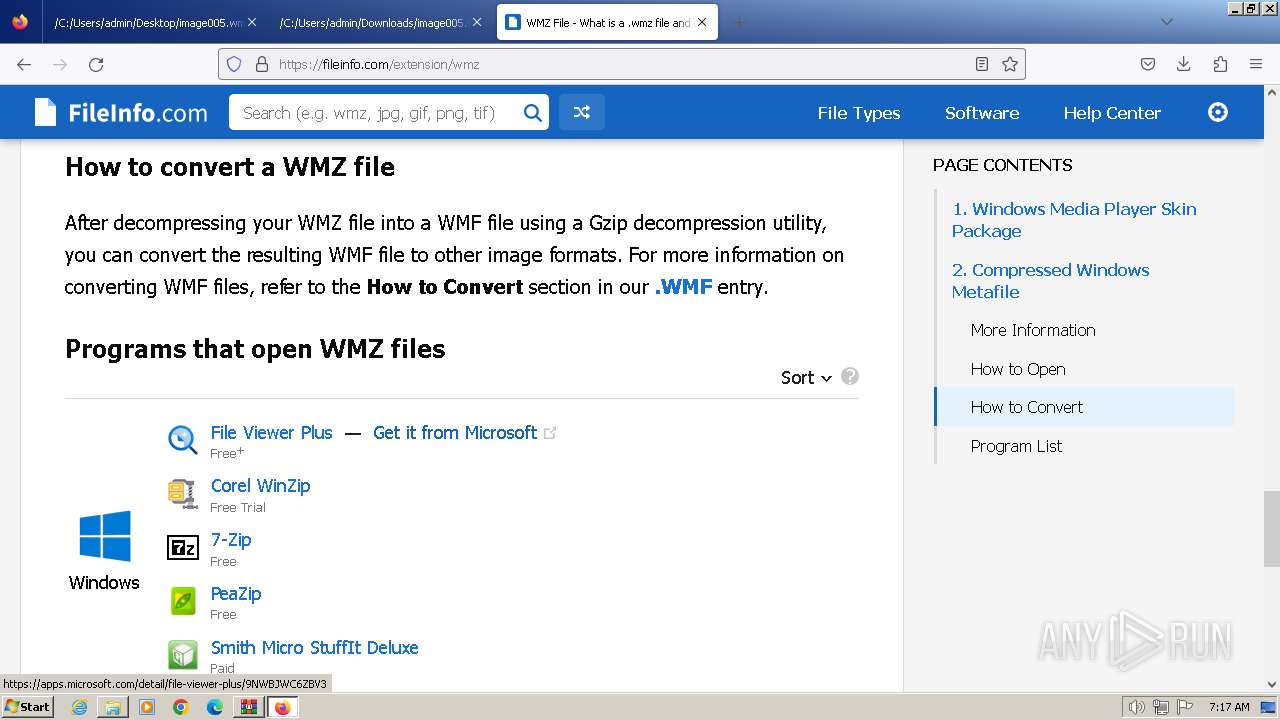Image resolution: width=1280 pixels, height=720 pixels.
Task: Switch to Downloads image005 tab
Action: 381,22
